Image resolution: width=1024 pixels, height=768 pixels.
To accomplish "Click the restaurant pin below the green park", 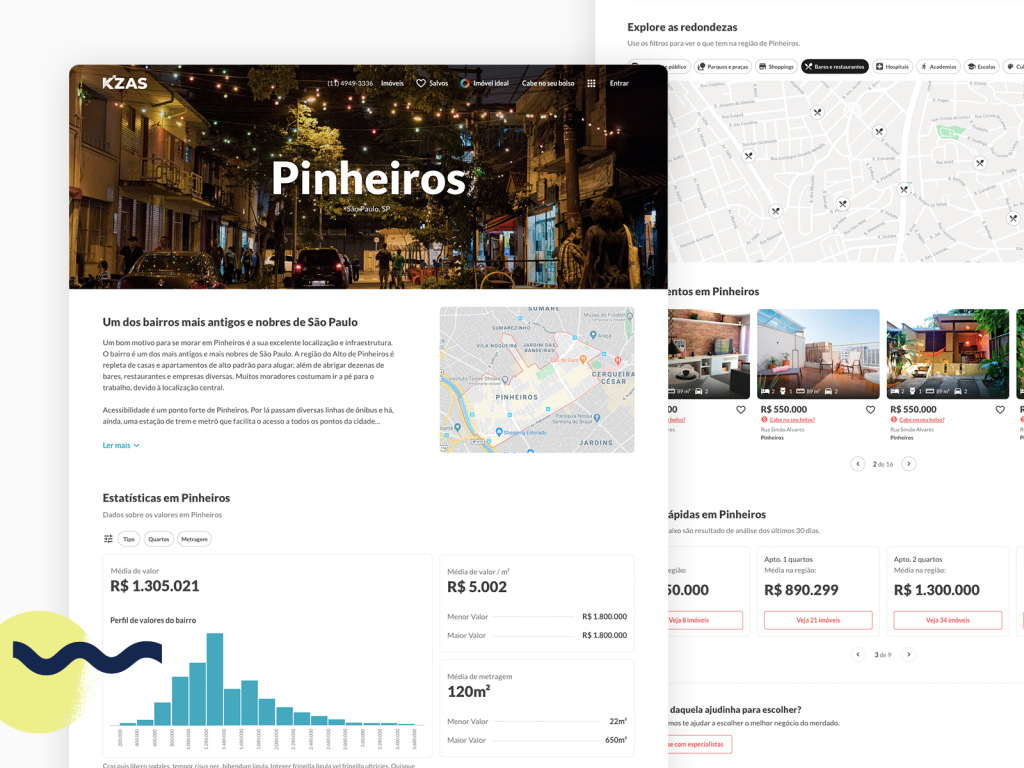I will [980, 163].
